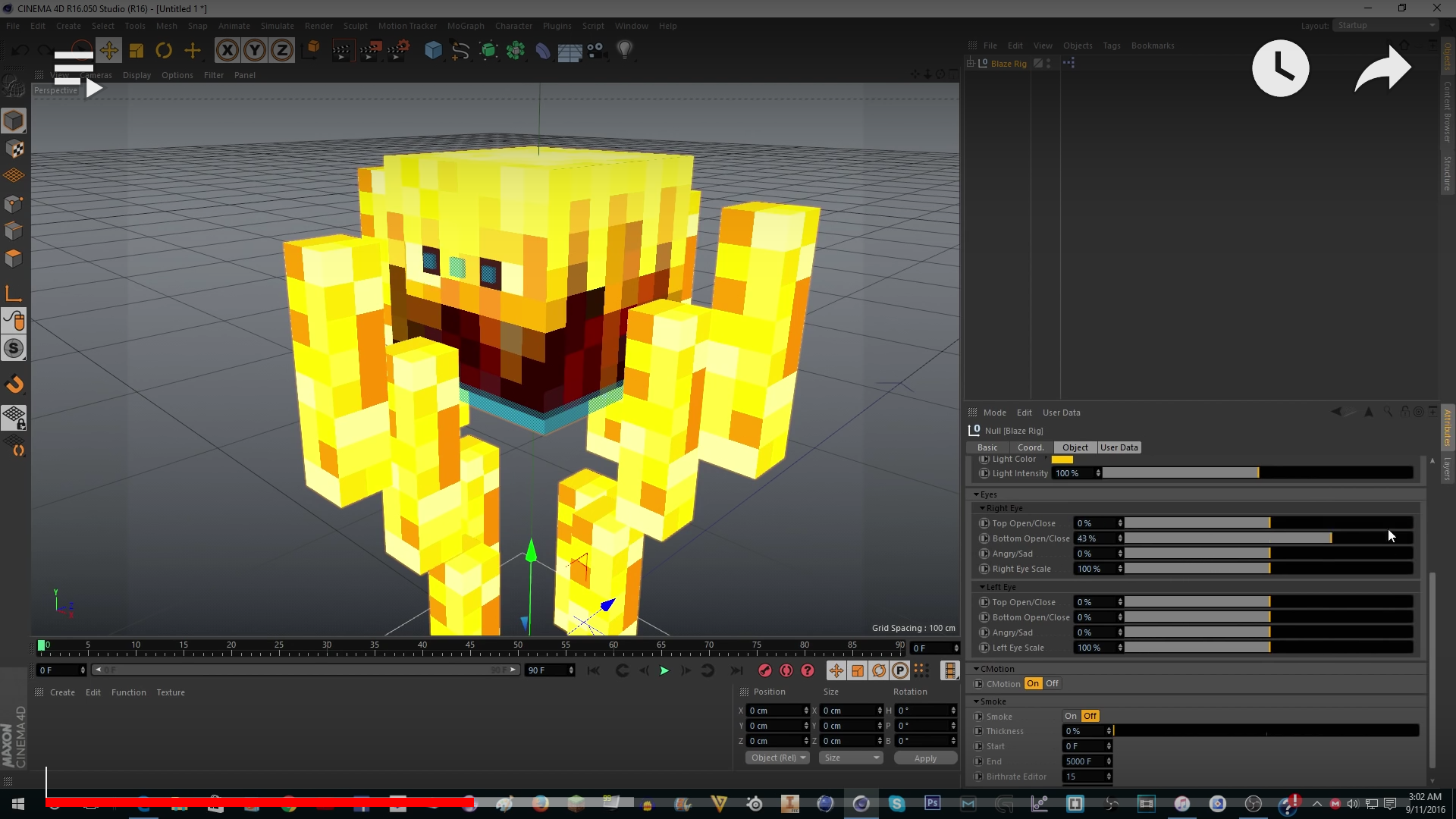Collapse the Smoke section
Image resolution: width=1456 pixels, height=819 pixels.
point(977,701)
